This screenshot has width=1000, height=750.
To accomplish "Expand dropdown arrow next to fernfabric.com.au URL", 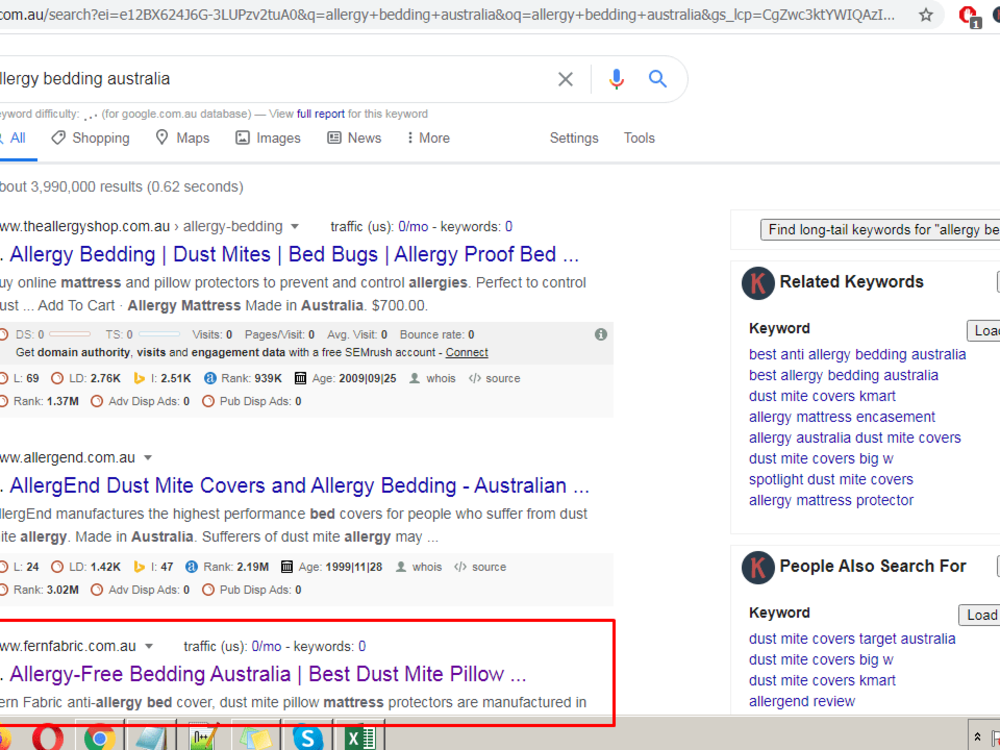I will (x=149, y=646).
